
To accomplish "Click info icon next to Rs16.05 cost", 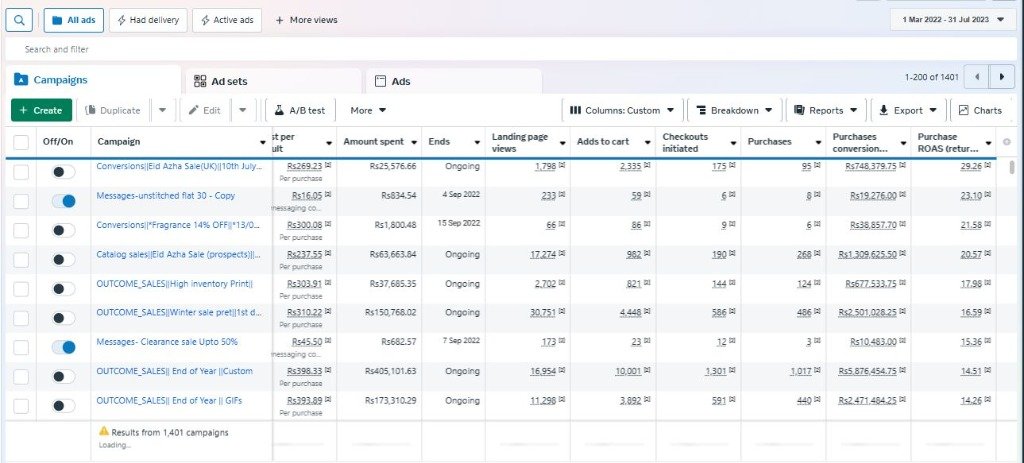I will [x=328, y=195].
